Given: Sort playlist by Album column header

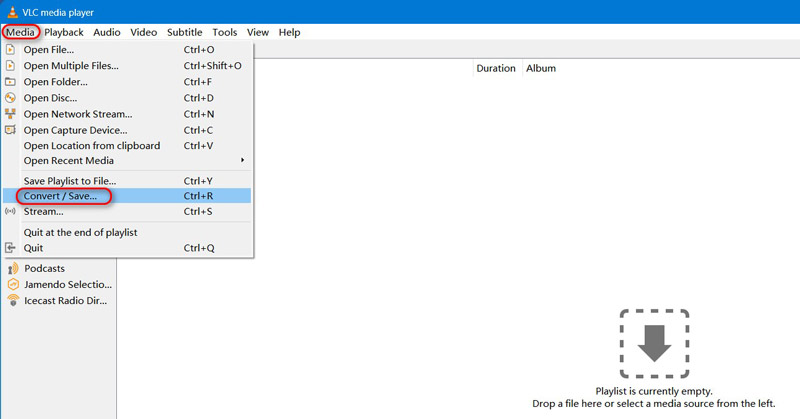Looking at the screenshot, I should point(541,68).
